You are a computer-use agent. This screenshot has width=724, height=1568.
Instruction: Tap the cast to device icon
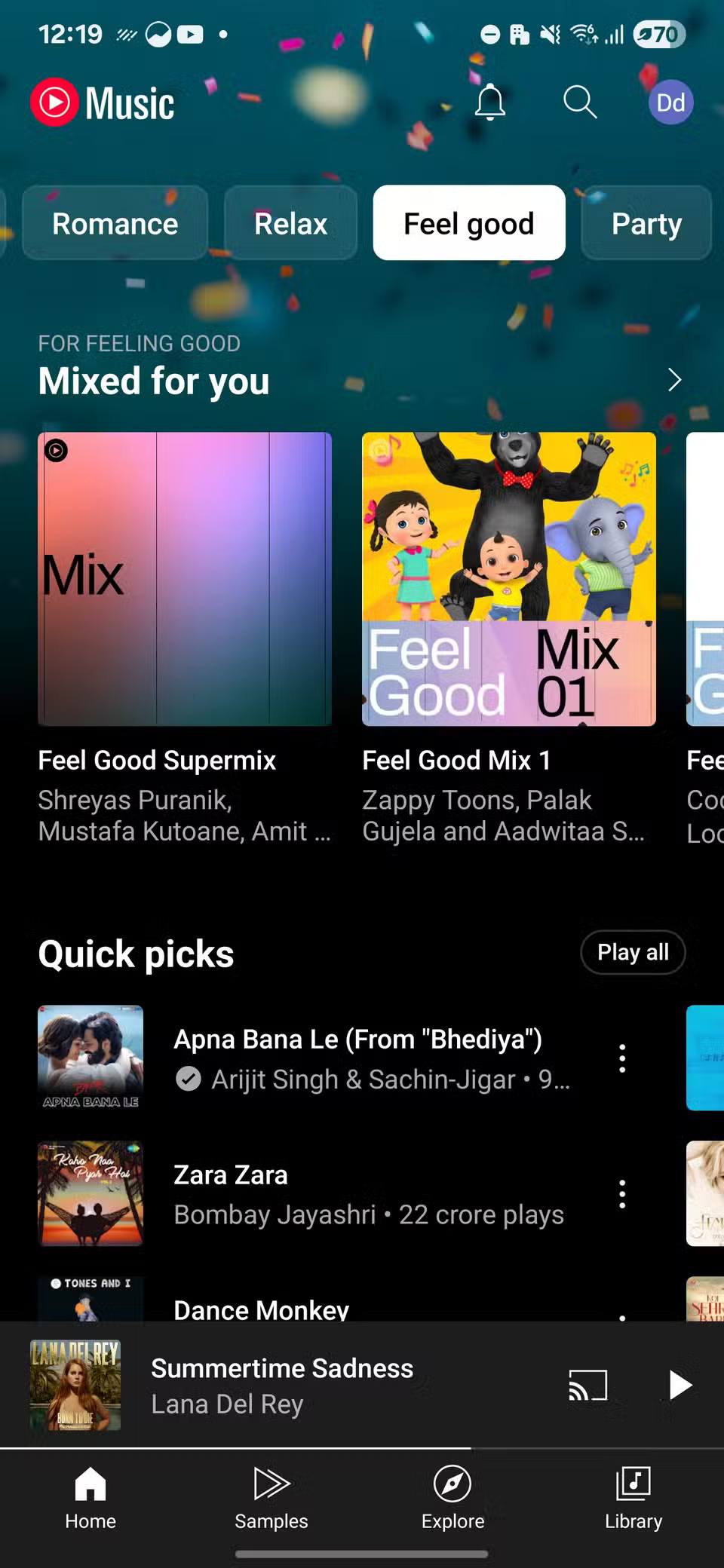587,1386
